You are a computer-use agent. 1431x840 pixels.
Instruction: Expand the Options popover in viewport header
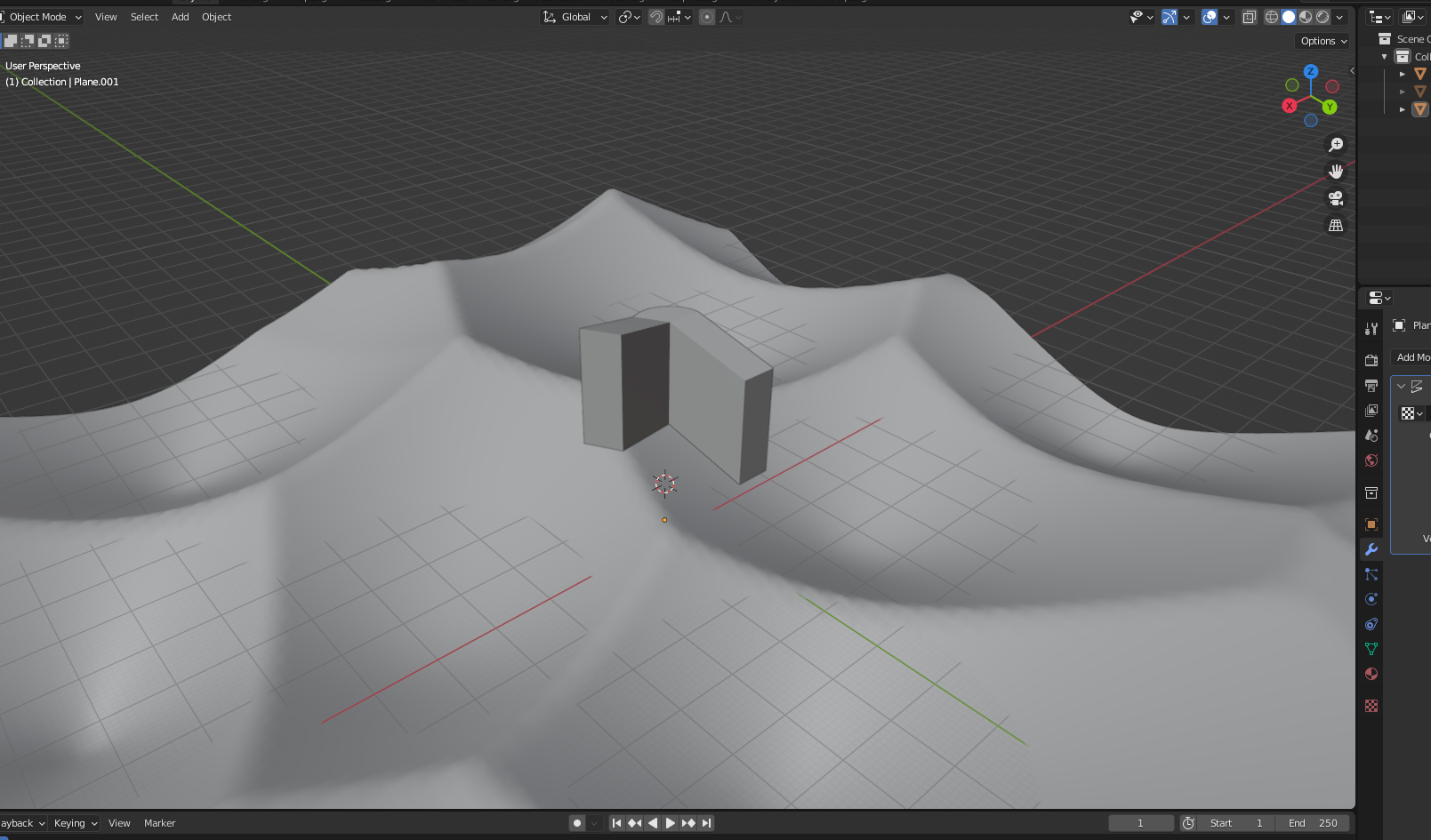(x=1321, y=41)
